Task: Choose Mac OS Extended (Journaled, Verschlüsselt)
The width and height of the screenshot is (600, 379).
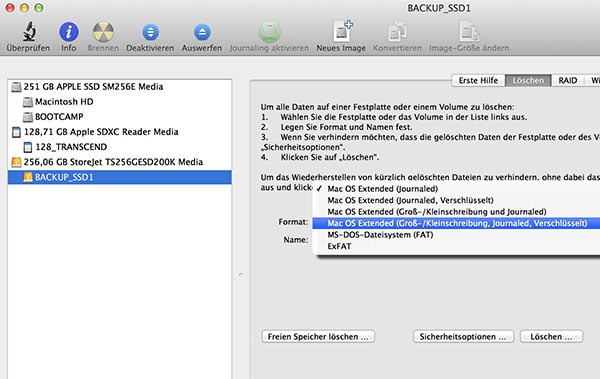Action: click(456, 200)
